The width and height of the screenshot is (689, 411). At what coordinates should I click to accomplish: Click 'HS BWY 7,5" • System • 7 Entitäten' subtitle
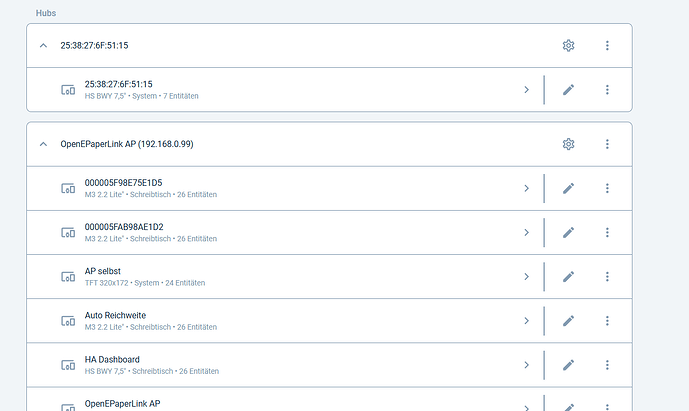coord(141,96)
